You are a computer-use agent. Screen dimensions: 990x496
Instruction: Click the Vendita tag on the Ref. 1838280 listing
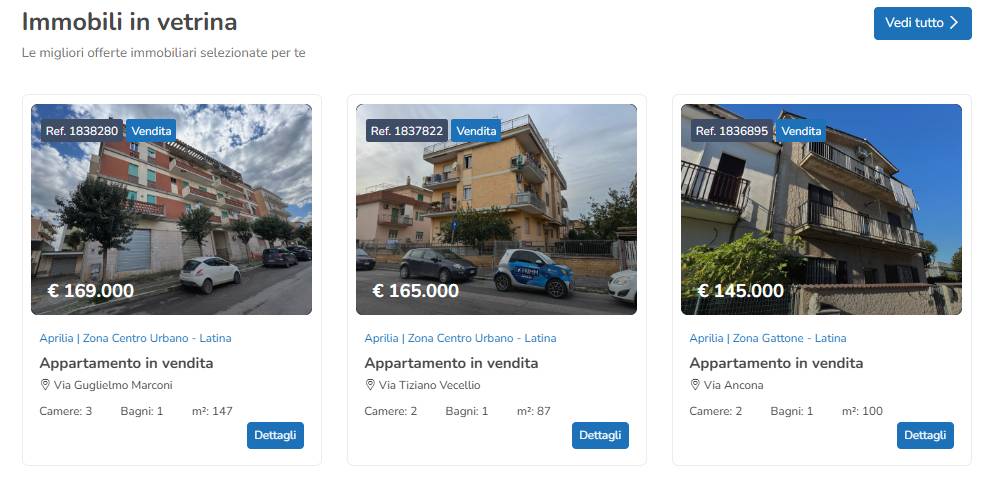point(152,131)
